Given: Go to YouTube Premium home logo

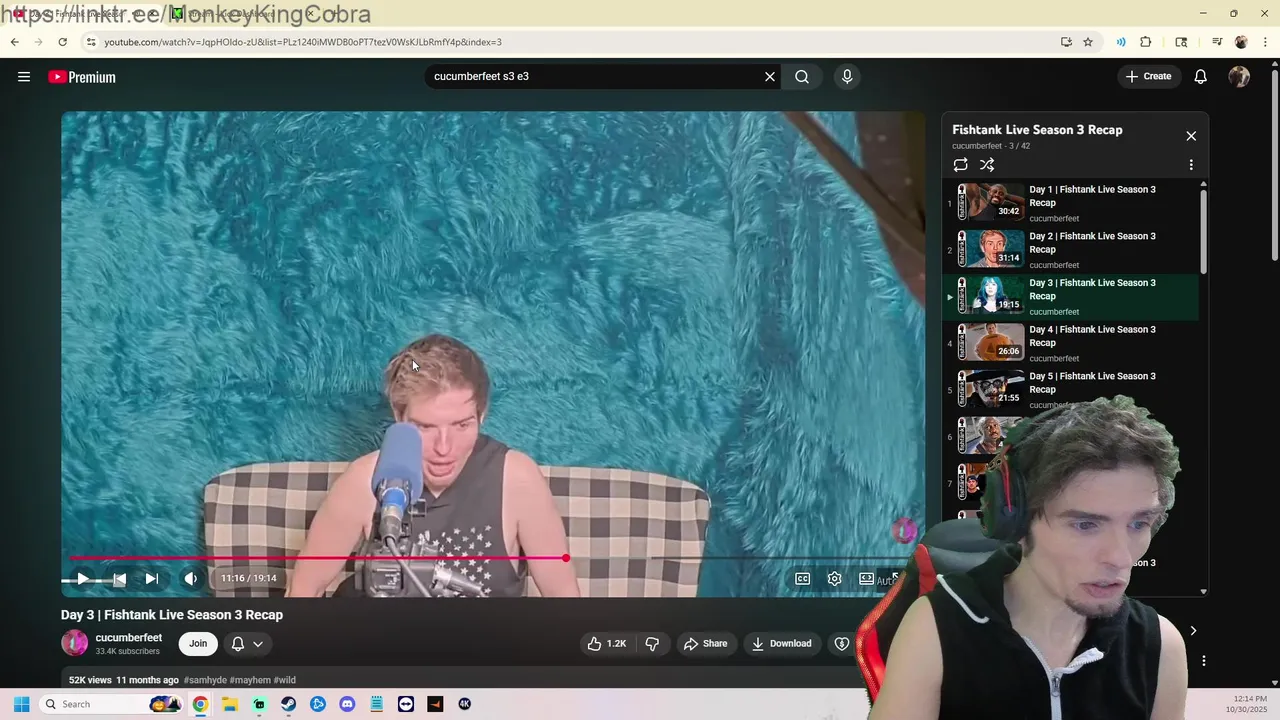Looking at the screenshot, I should coord(82,77).
